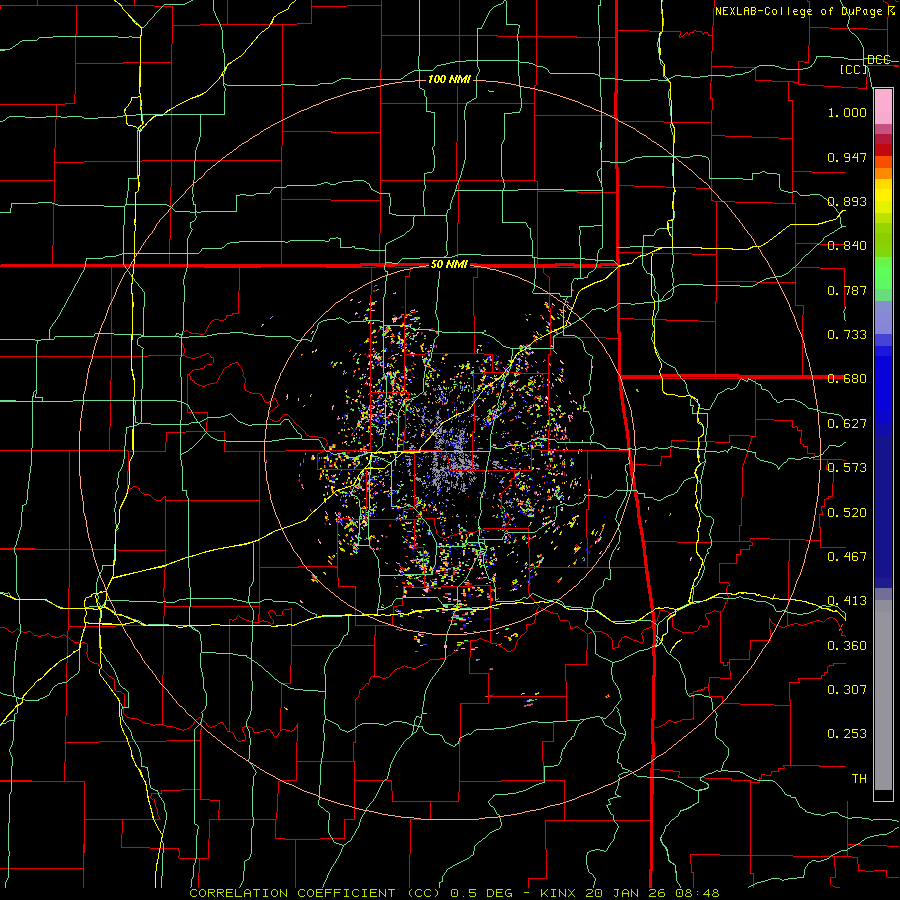Click the Correlation Coefficient caption at bottom
Screen dimensions: 900x900
(x=454, y=893)
